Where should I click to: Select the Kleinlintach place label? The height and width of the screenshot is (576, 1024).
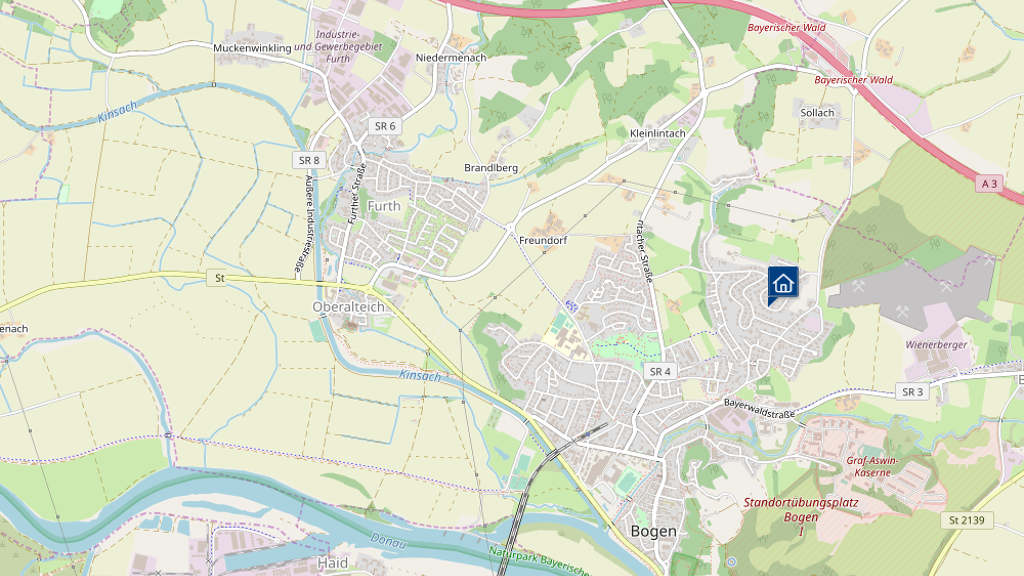click(x=658, y=133)
